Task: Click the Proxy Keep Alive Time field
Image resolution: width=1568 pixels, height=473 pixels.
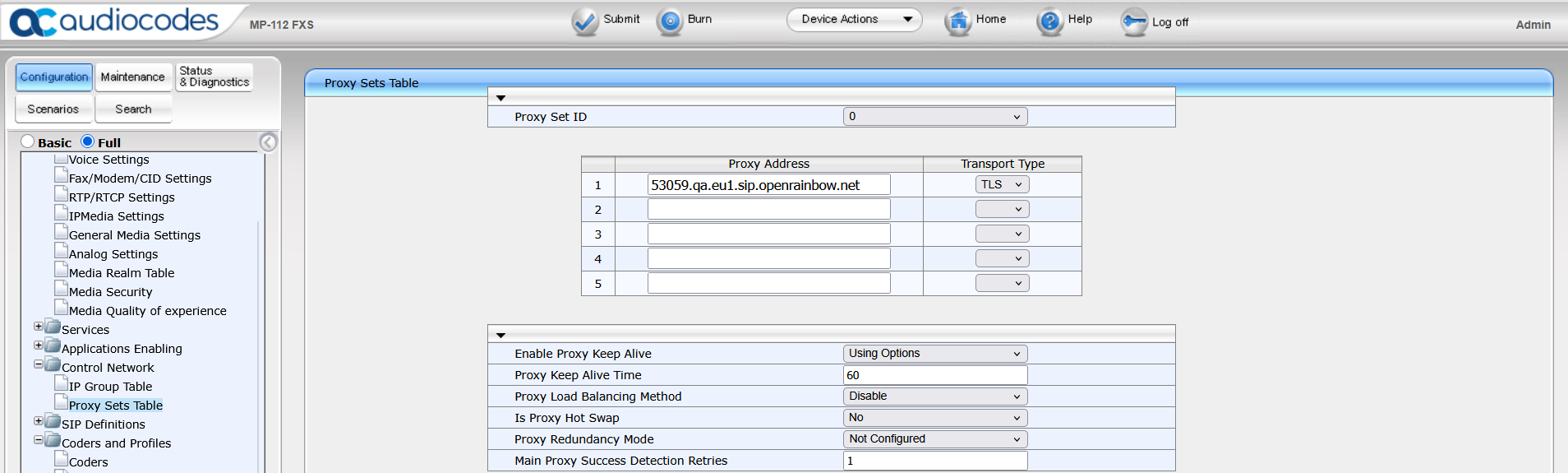Action: (934, 375)
